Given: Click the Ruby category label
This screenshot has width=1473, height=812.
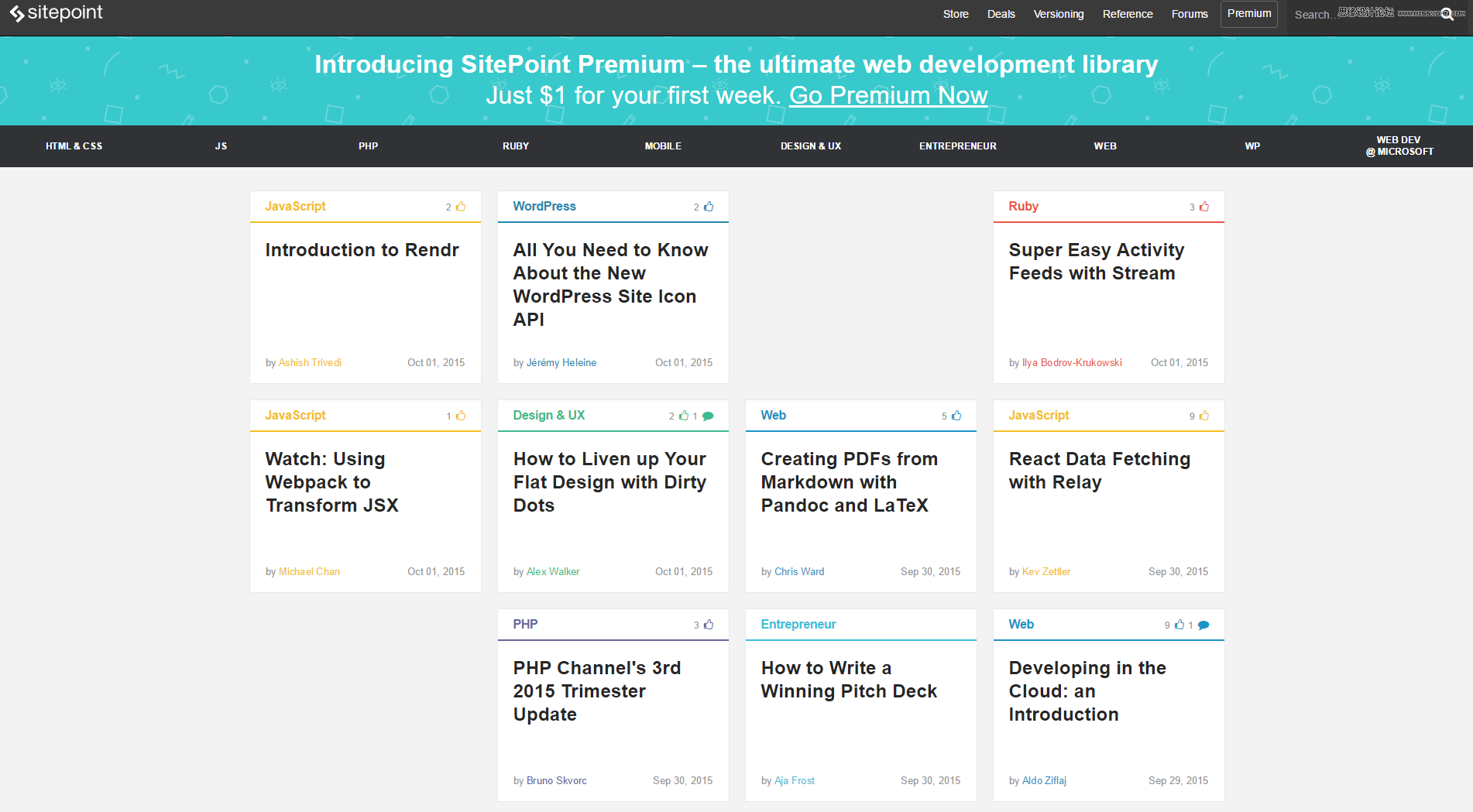Looking at the screenshot, I should click(x=1023, y=207).
